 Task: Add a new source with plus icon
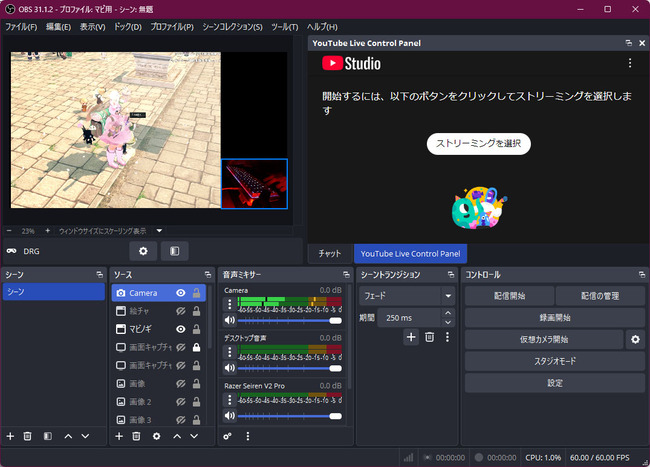click(119, 436)
